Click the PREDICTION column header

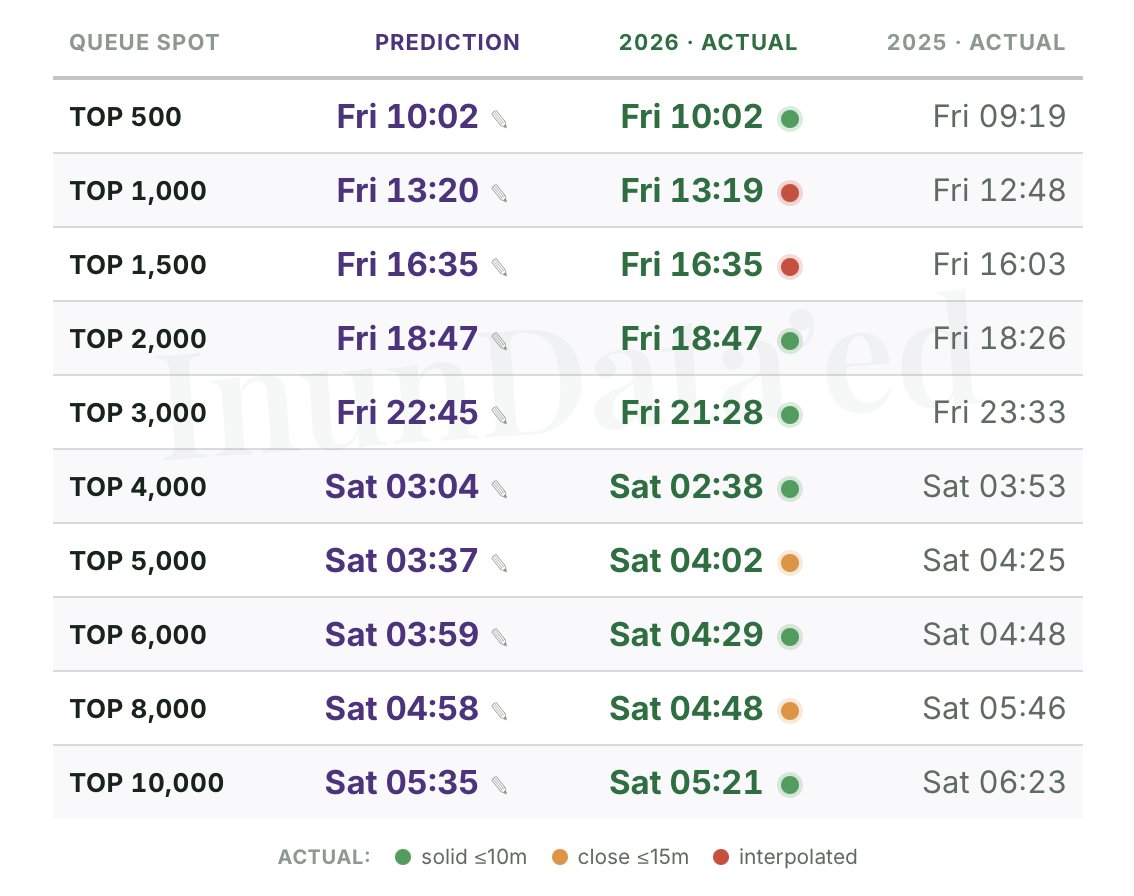coord(447,43)
